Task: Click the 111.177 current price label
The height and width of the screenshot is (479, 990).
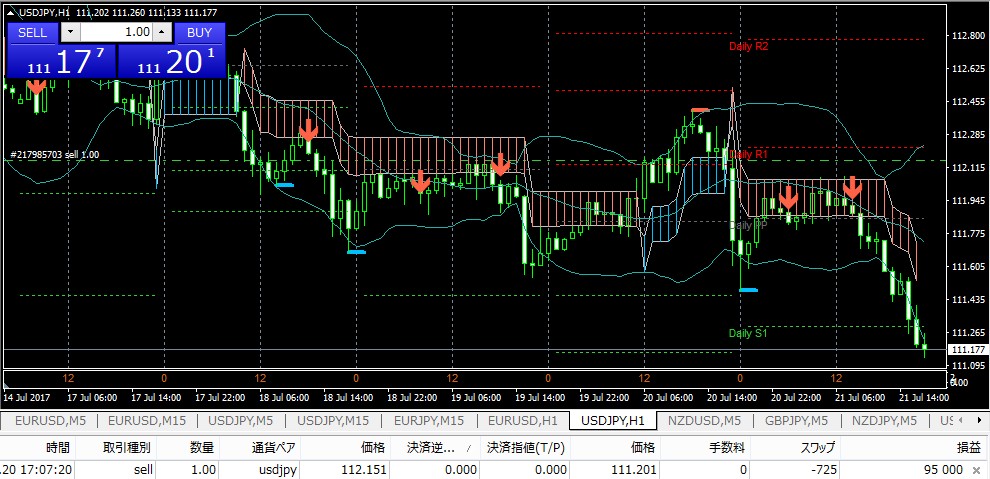Action: [x=966, y=349]
